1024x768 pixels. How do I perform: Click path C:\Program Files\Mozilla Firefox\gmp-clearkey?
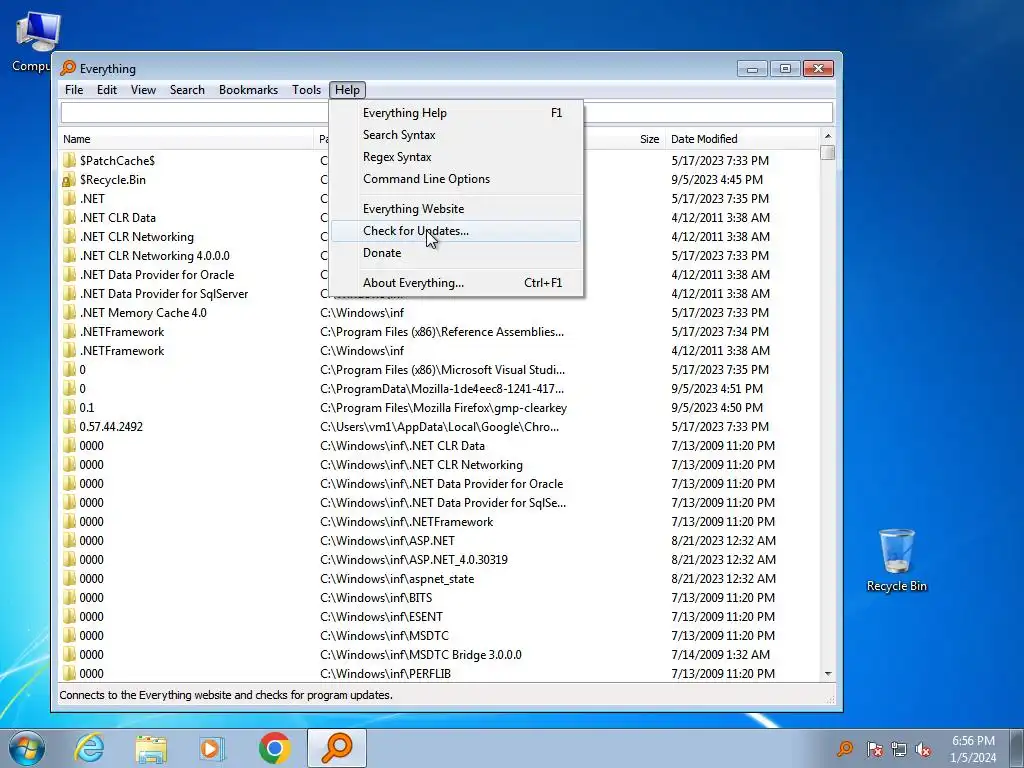[x=443, y=408]
